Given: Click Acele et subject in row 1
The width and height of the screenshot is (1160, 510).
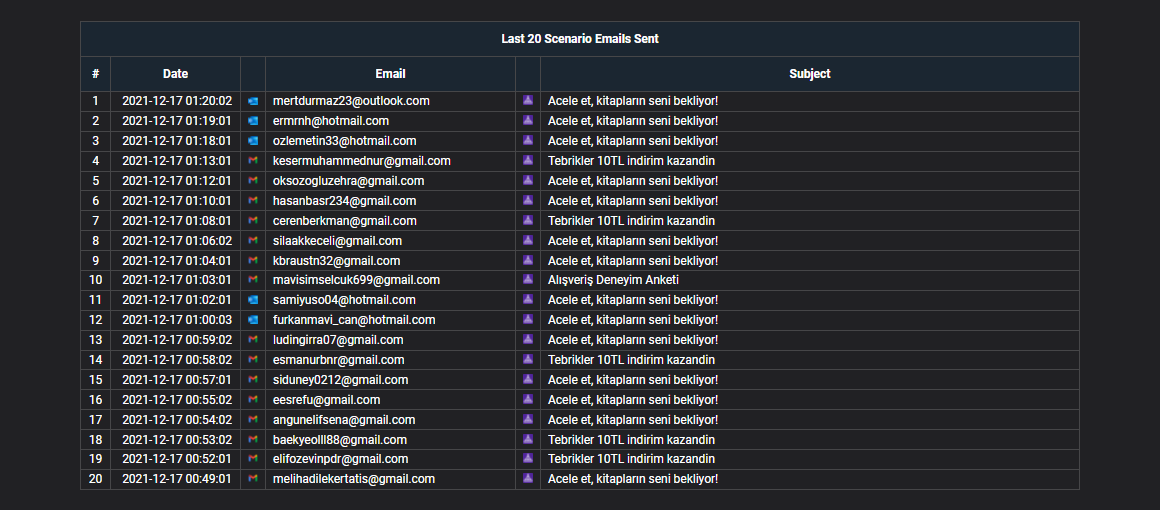Looking at the screenshot, I should pyautogui.click(x=633, y=101).
